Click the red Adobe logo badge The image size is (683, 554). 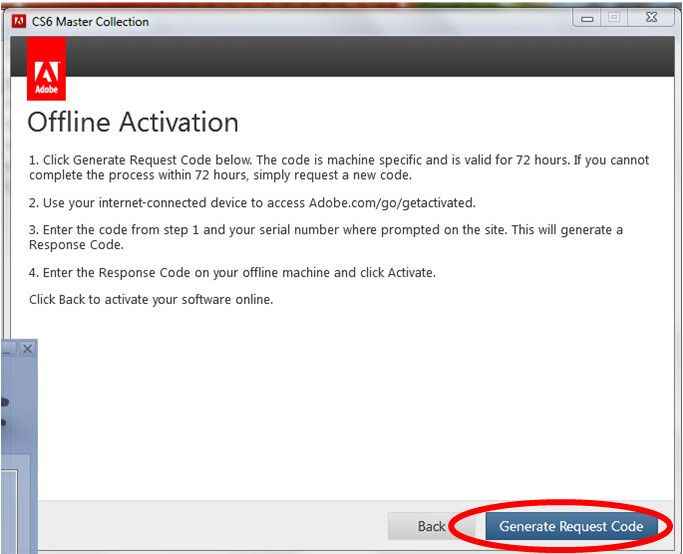click(46, 68)
